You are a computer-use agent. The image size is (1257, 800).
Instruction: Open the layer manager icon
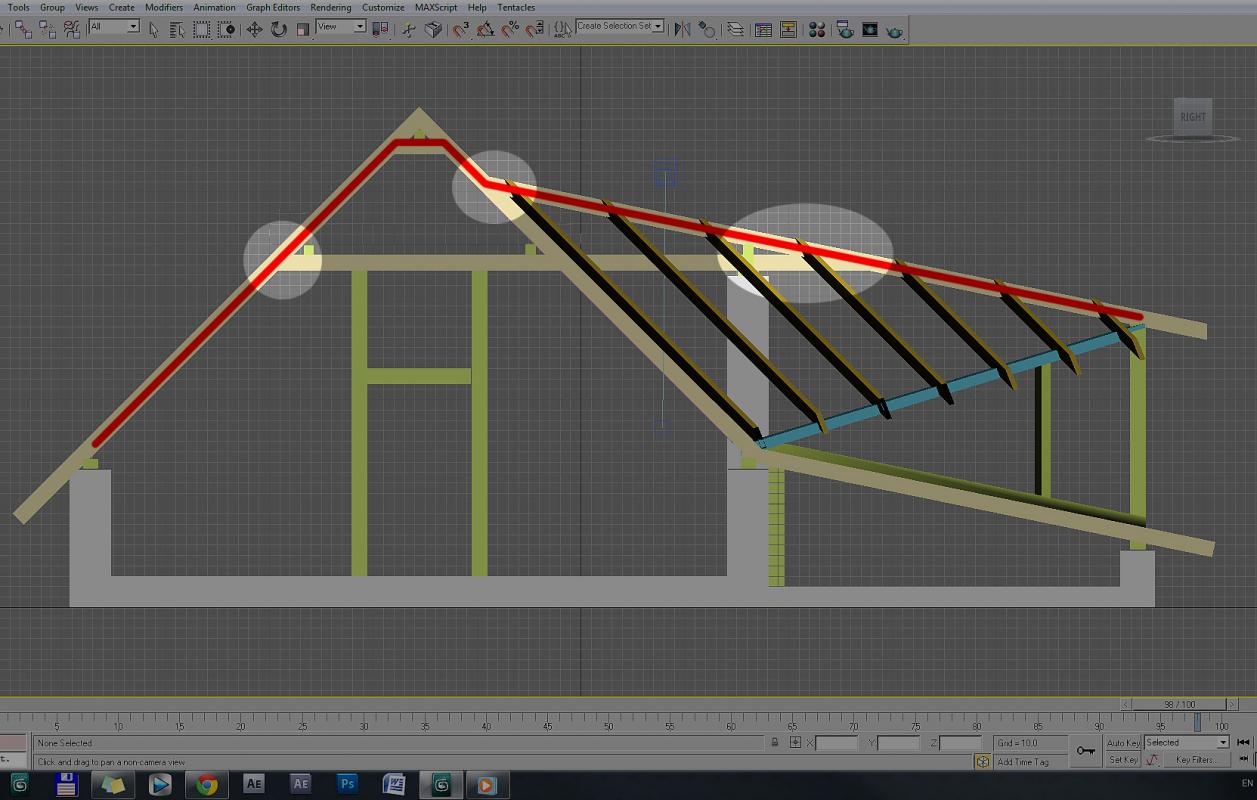(735, 30)
